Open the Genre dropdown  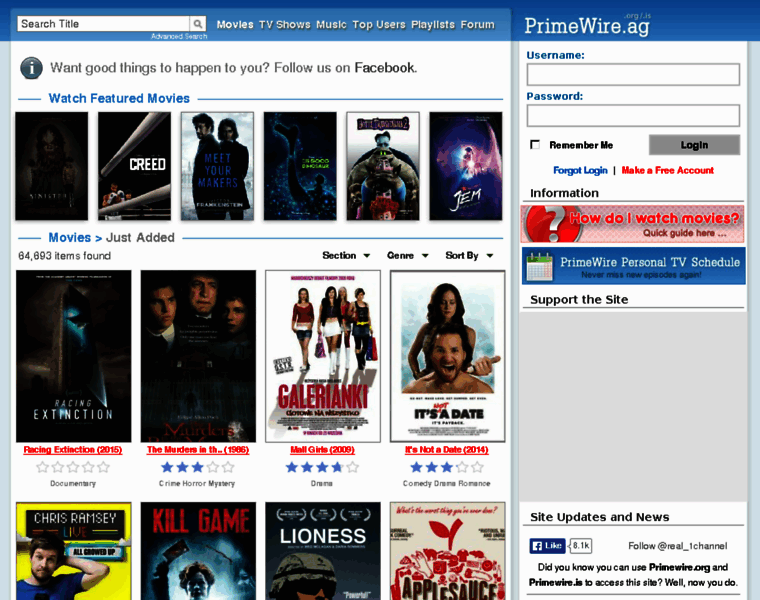pyautogui.click(x=407, y=255)
